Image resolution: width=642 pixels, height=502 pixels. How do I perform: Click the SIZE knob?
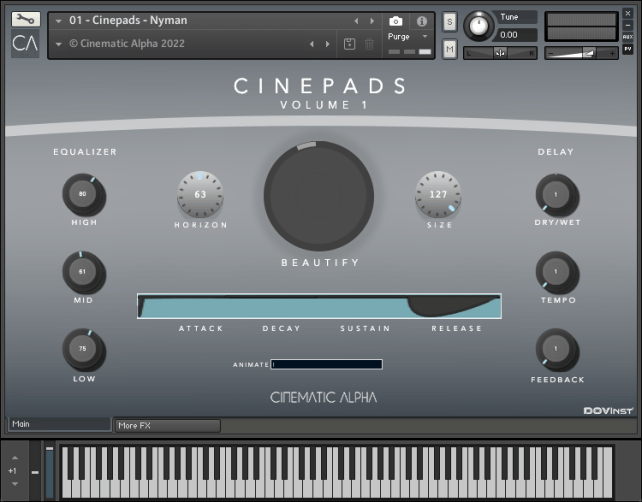438,194
